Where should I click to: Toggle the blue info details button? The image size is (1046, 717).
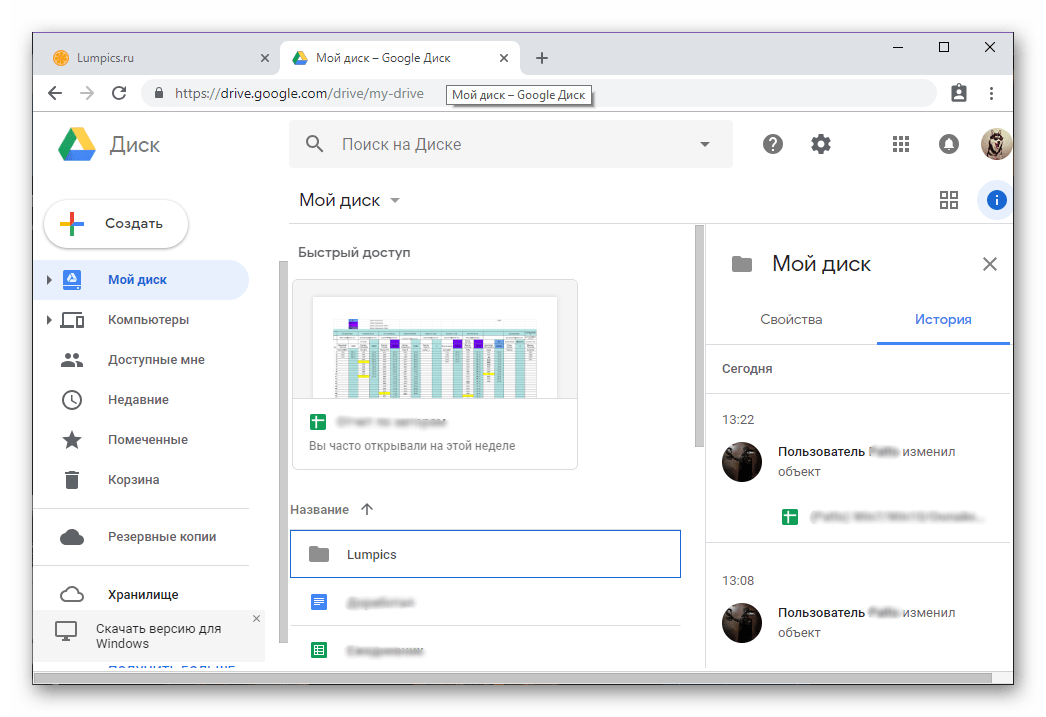click(996, 200)
